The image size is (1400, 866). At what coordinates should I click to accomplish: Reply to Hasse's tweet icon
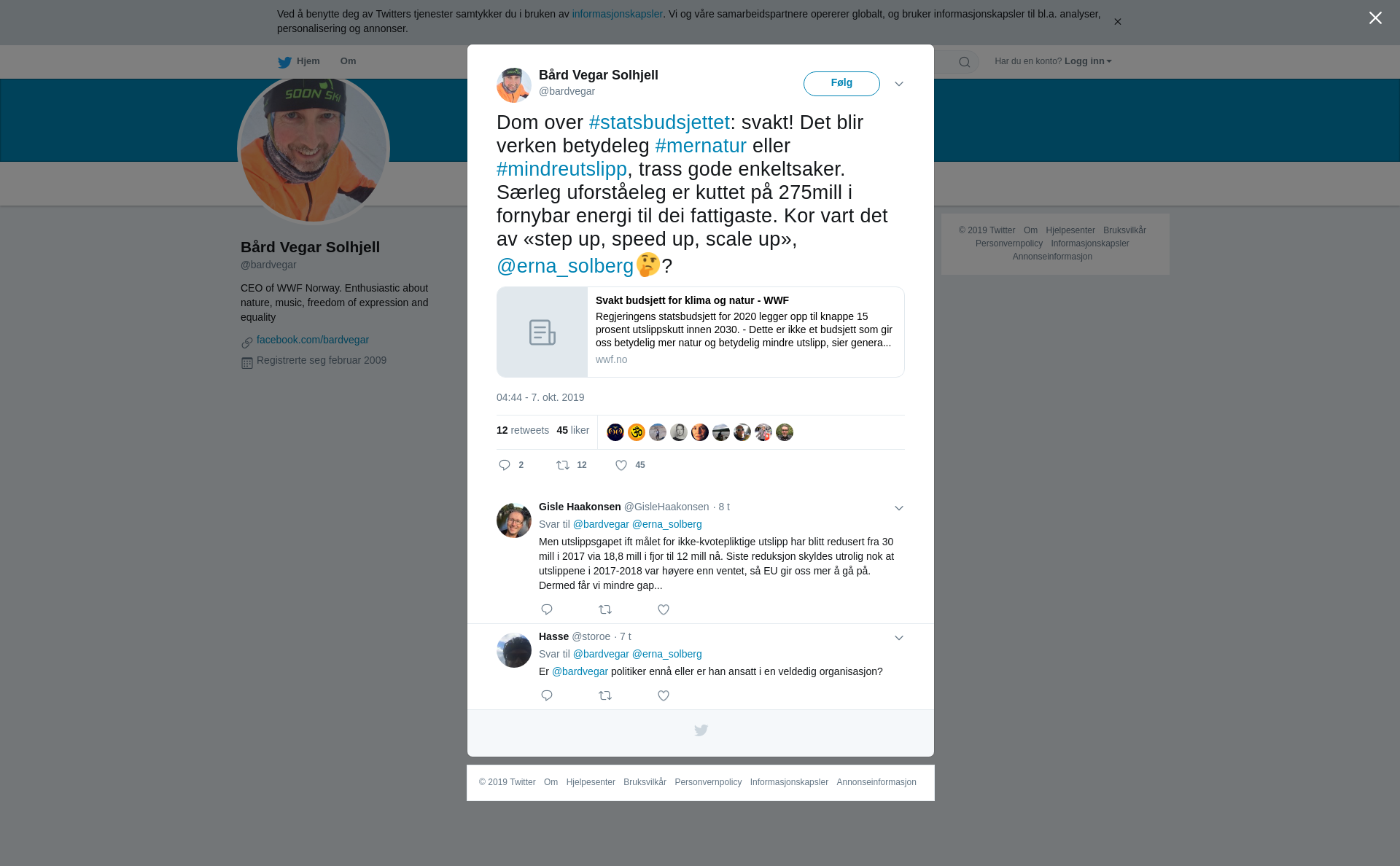tap(547, 695)
